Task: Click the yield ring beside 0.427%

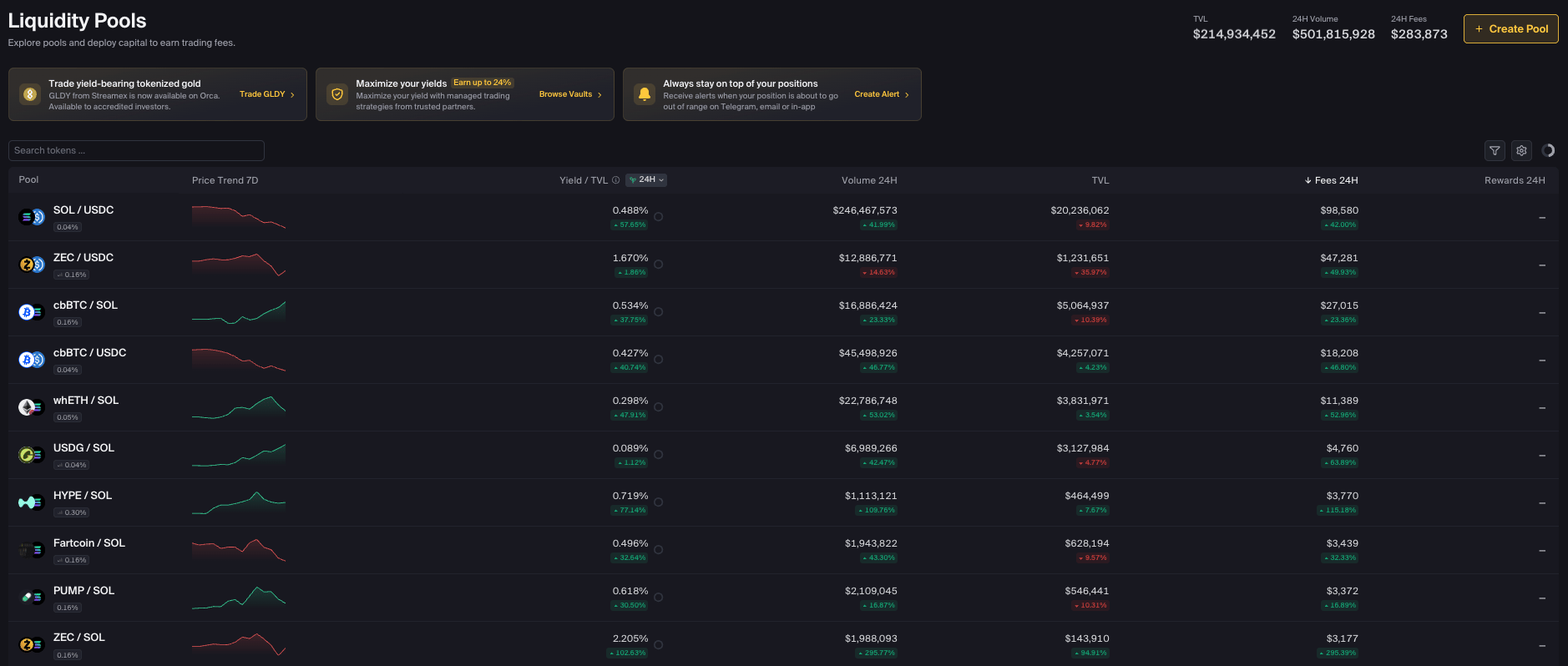Action: coord(659,360)
